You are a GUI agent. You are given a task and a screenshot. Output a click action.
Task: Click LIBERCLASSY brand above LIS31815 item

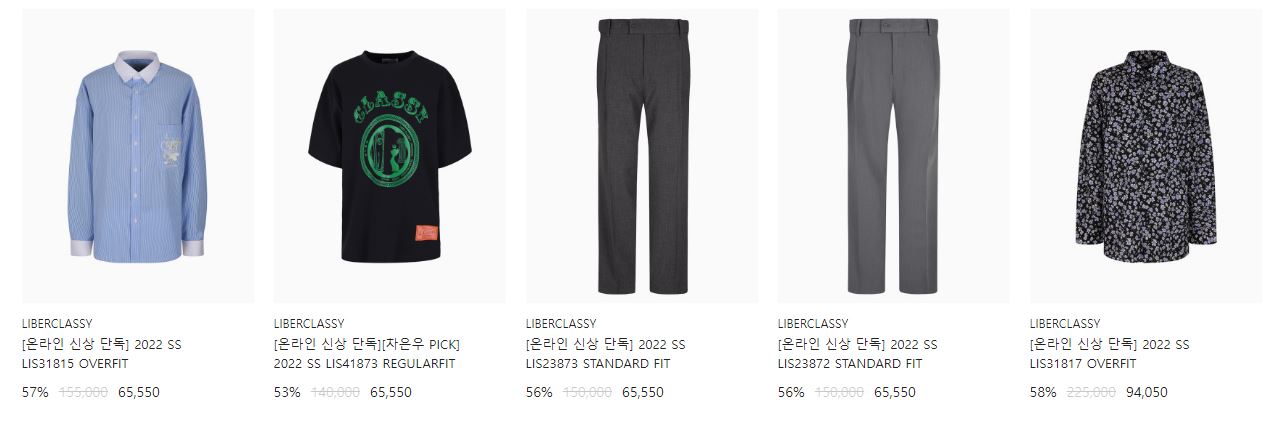(x=57, y=324)
